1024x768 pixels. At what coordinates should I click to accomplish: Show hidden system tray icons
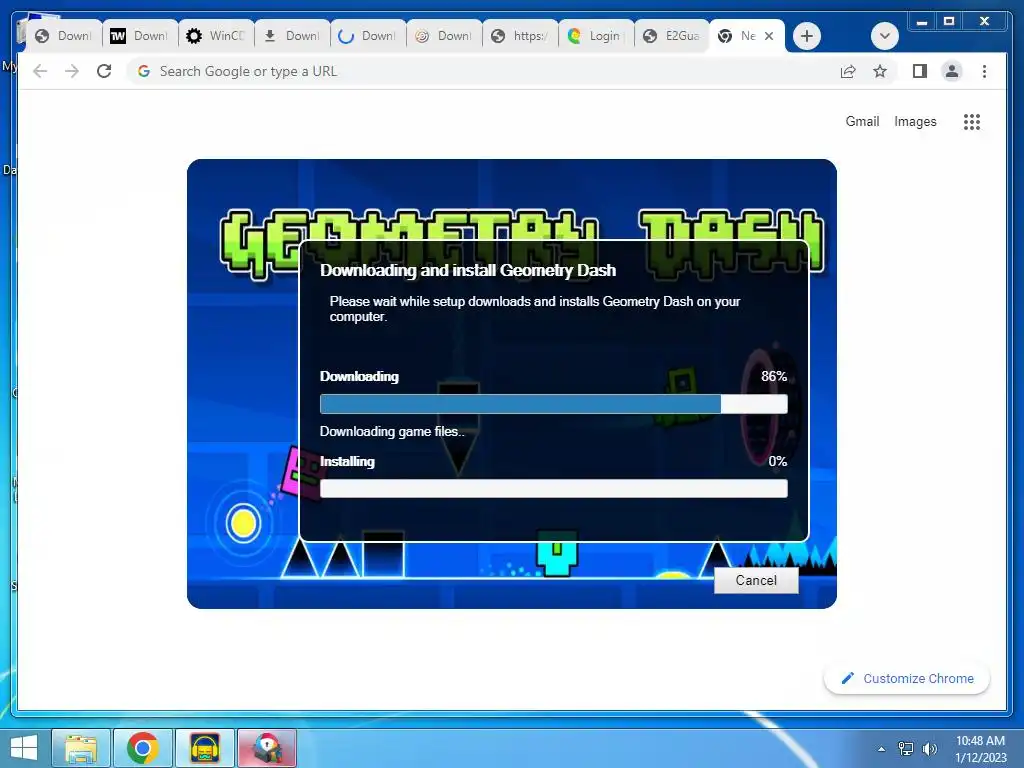click(882, 749)
